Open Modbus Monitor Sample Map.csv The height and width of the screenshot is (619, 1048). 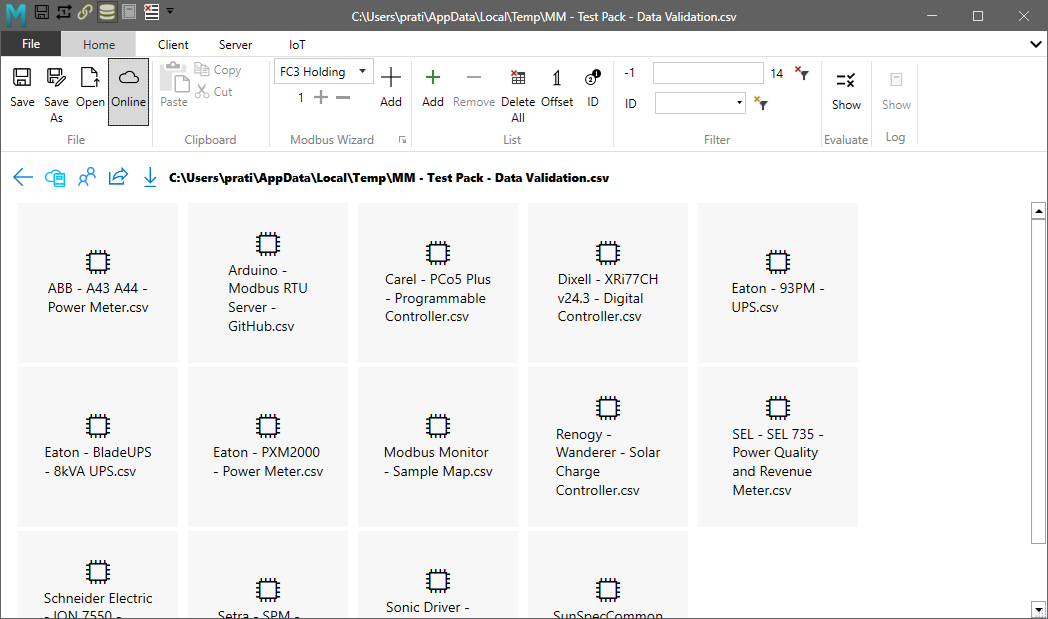(x=438, y=447)
